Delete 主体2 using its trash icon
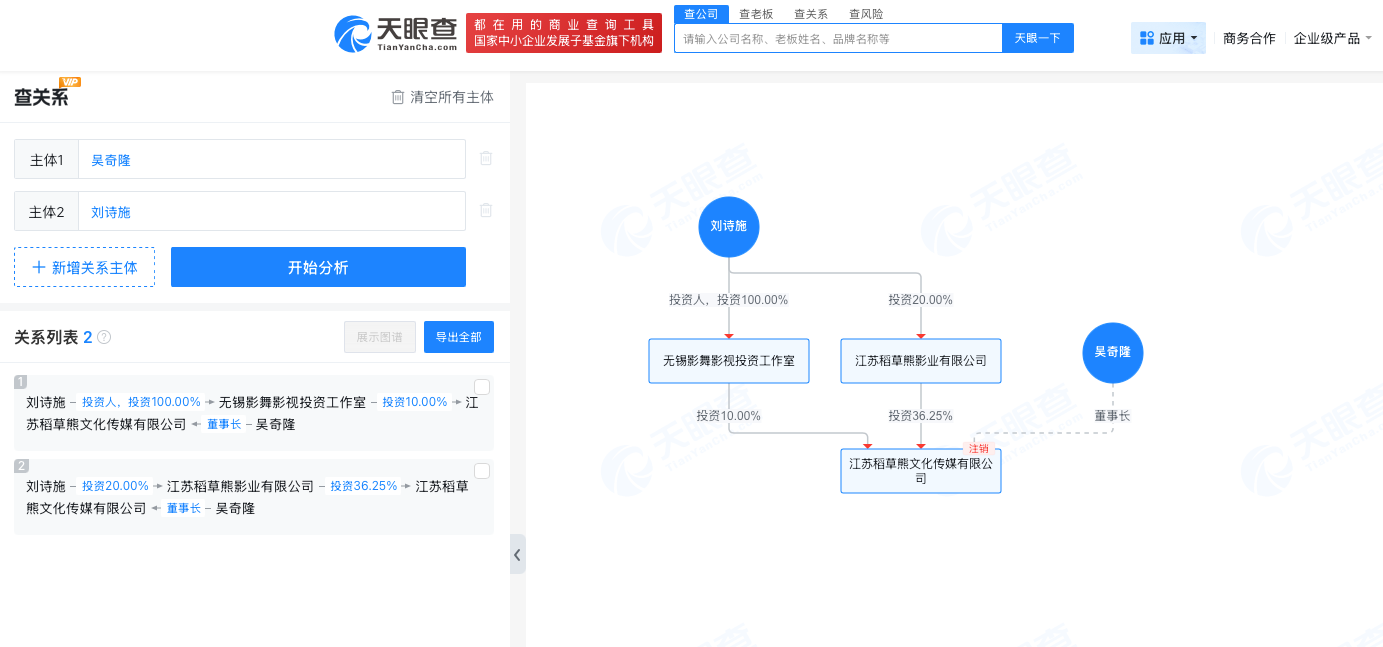This screenshot has height=647, width=1383. (486, 210)
